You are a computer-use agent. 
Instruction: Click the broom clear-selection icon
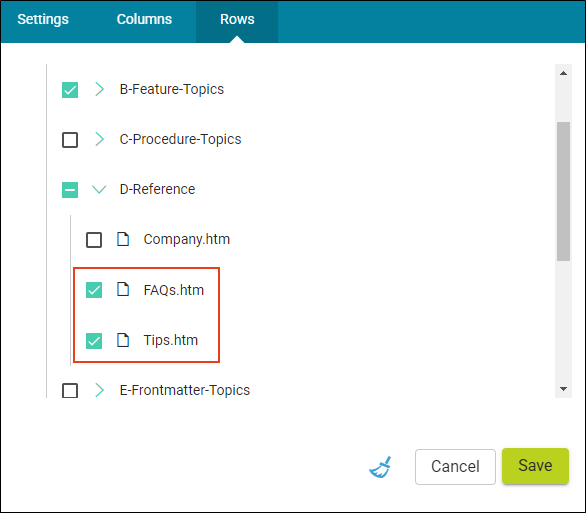[x=380, y=467]
